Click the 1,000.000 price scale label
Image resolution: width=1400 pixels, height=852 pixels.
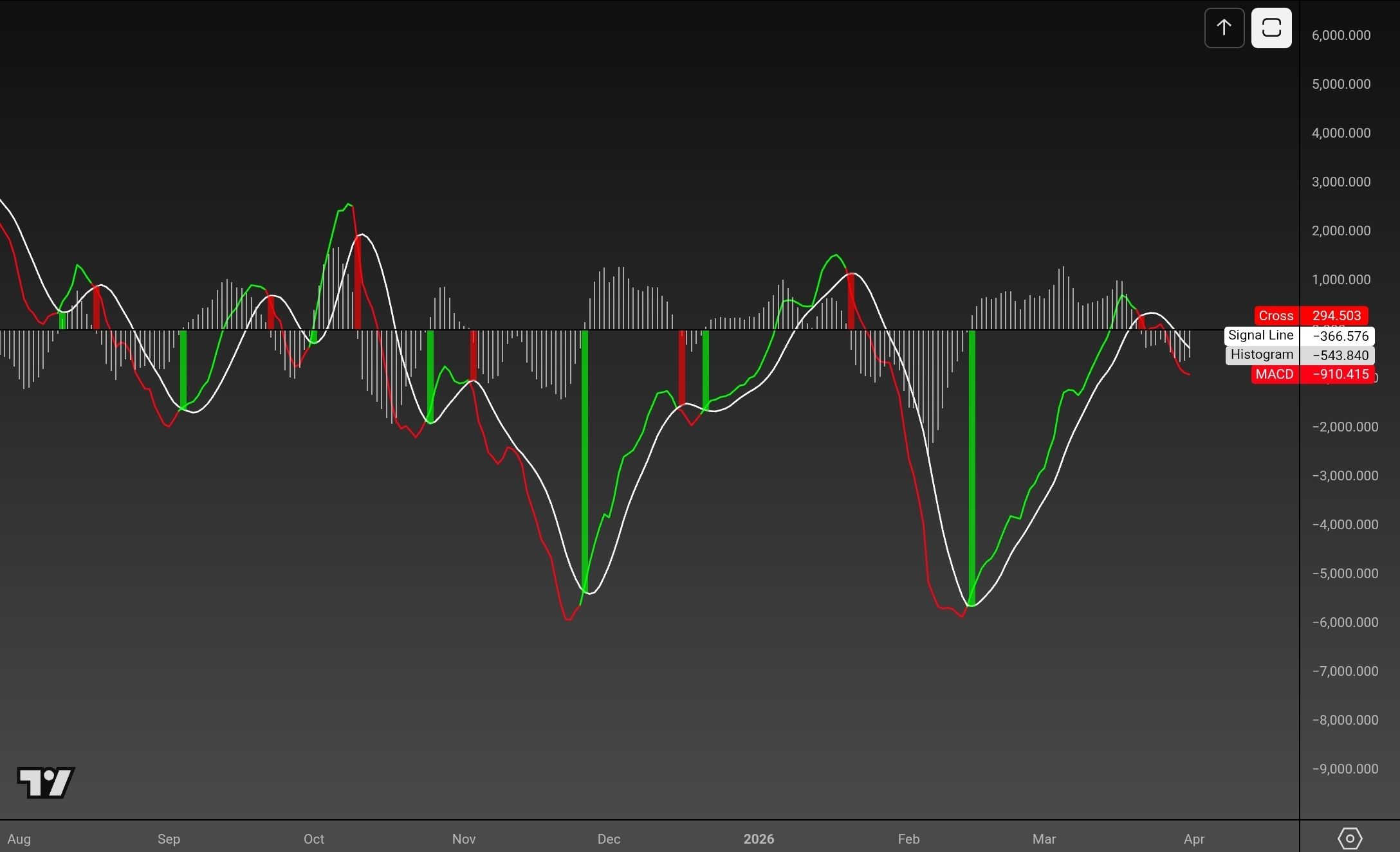(1341, 280)
